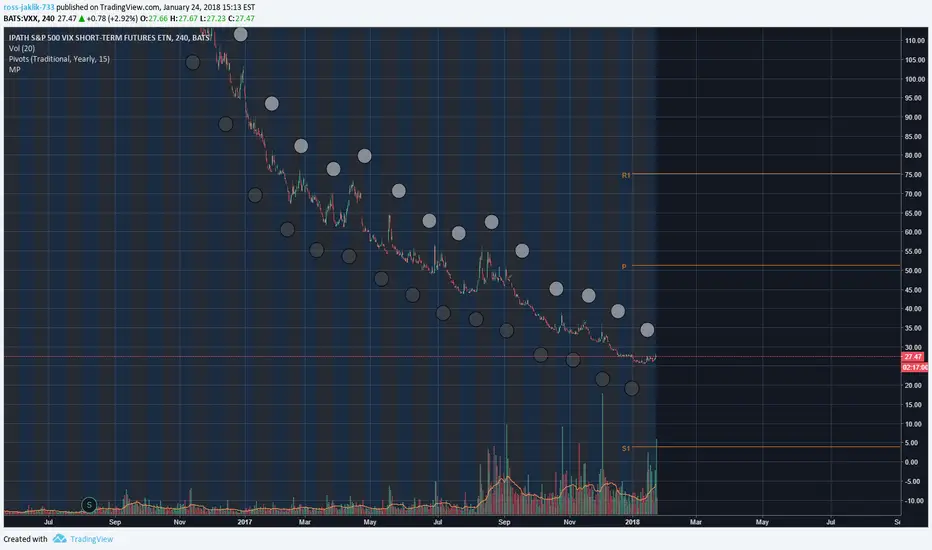Select the Vol (20) indicator label
This screenshot has width=932, height=550.
point(22,48)
